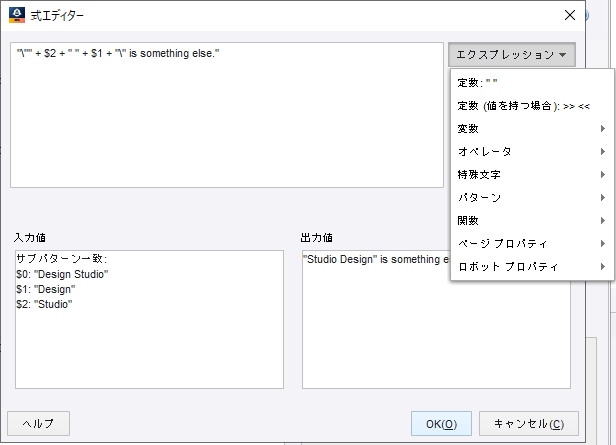Click inside the expression text area

click(227, 115)
